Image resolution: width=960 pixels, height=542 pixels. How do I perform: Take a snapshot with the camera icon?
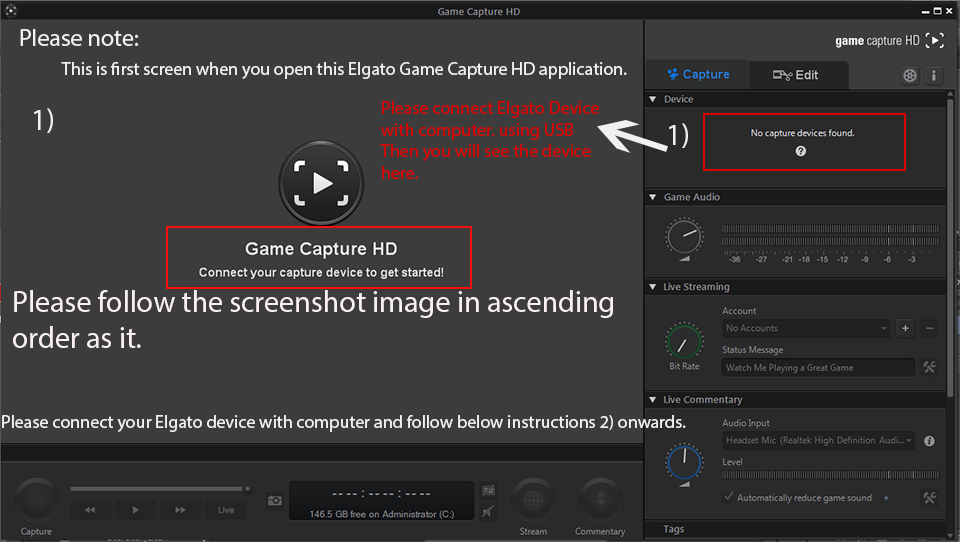pos(275,501)
